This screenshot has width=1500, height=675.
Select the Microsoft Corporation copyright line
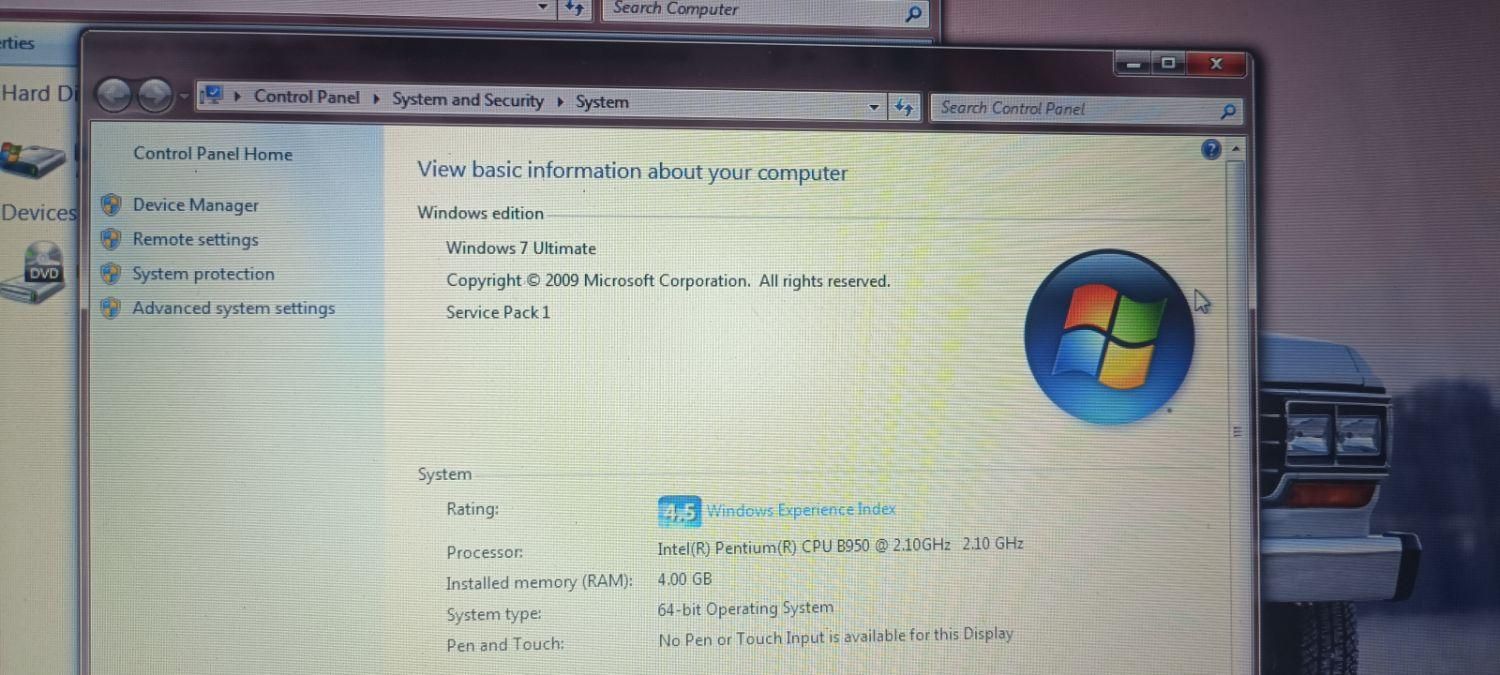tap(668, 281)
